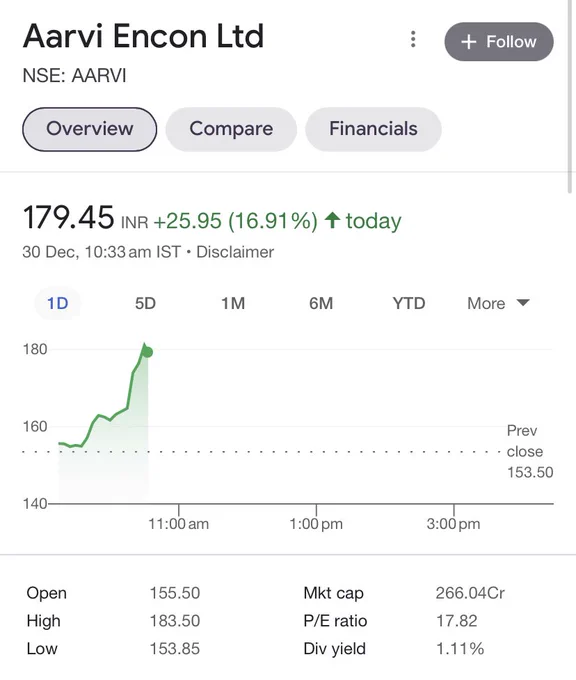Open the Disclaimer link
Screen dimensions: 576x680
coord(235,252)
